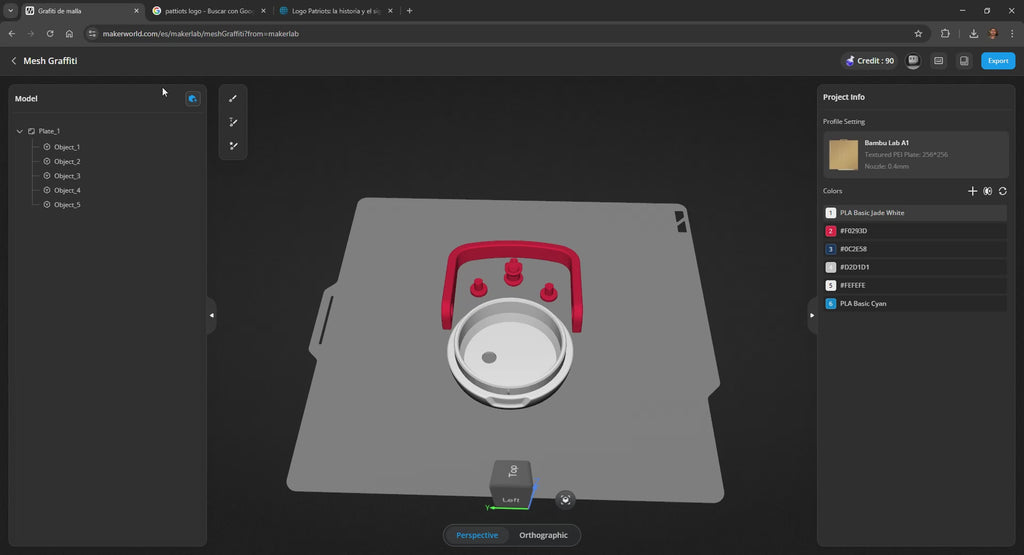Image resolution: width=1024 pixels, height=555 pixels.
Task: Select Object_5 in the model tree
Action: (67, 205)
